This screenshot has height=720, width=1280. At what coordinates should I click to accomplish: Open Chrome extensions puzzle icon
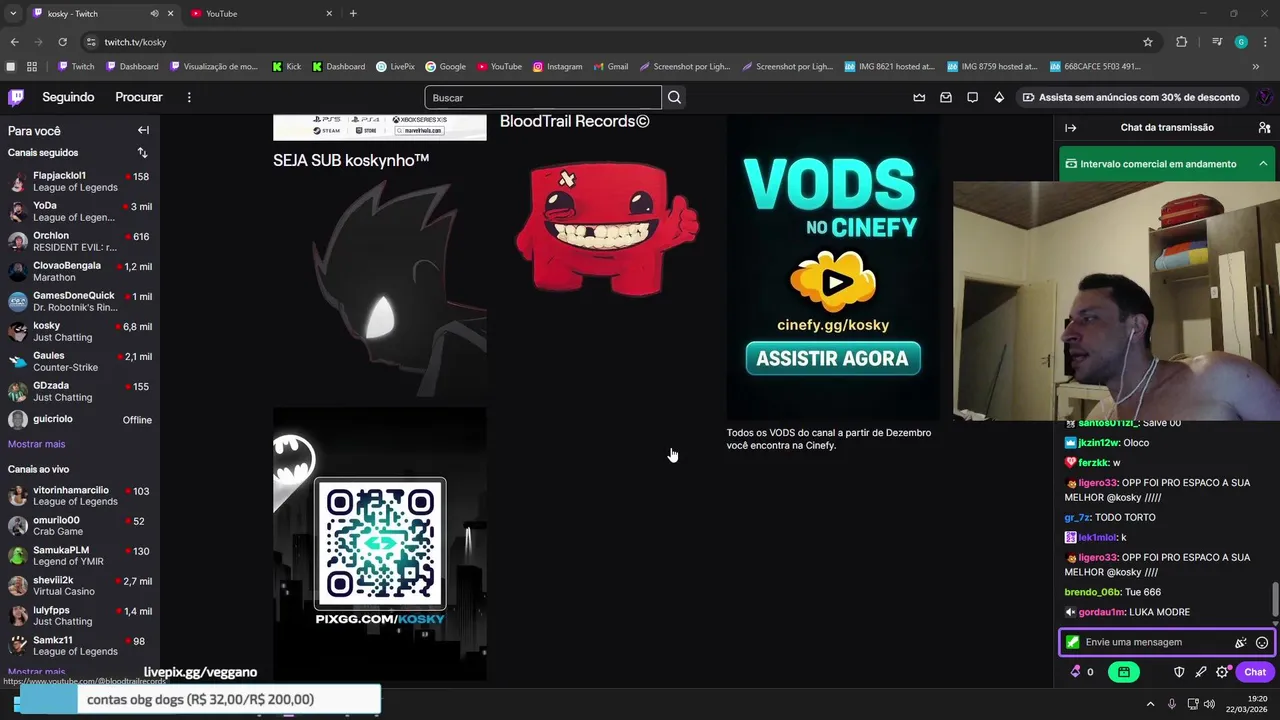tap(1182, 42)
